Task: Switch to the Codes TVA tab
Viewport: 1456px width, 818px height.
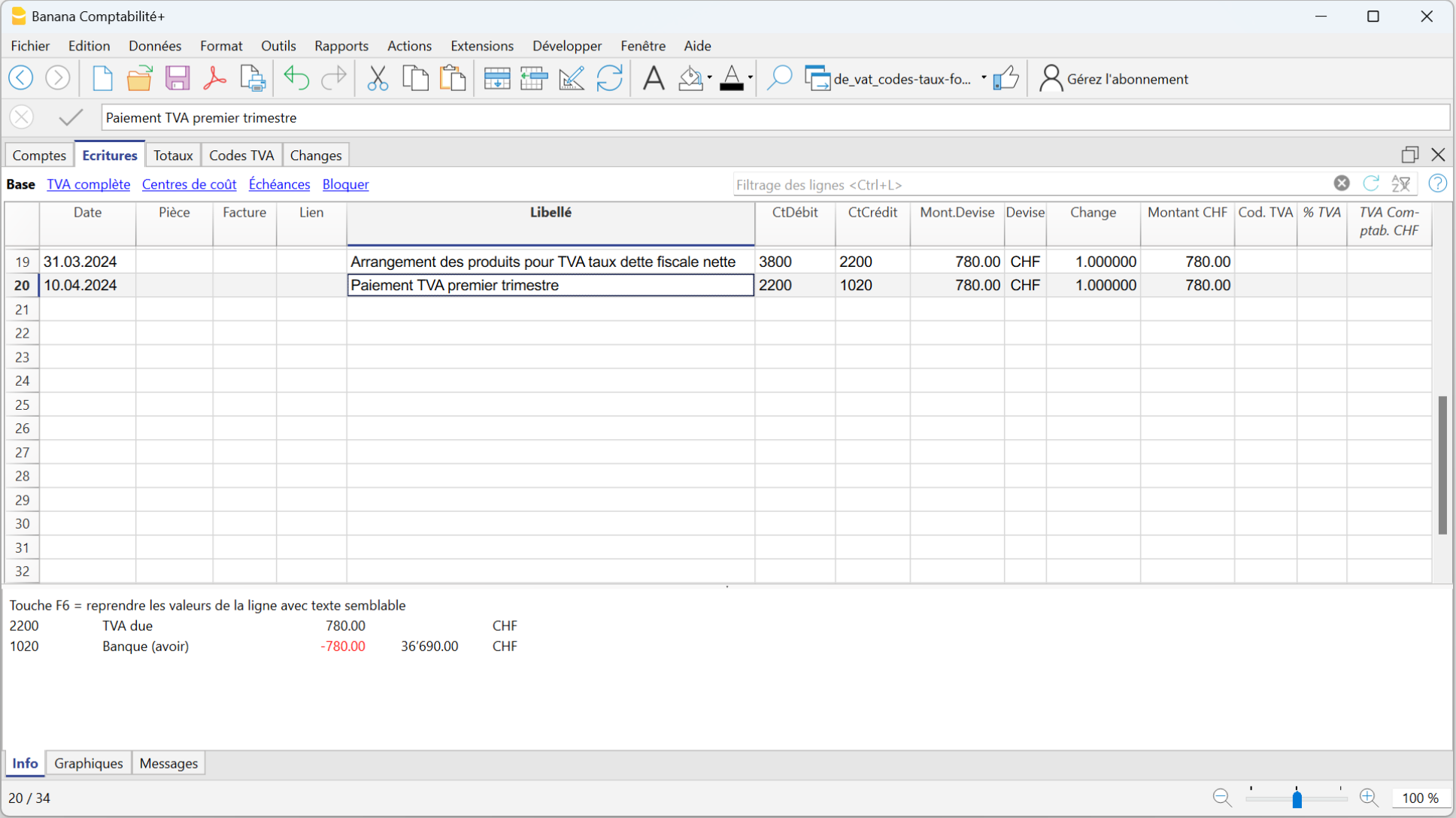Action: [241, 156]
